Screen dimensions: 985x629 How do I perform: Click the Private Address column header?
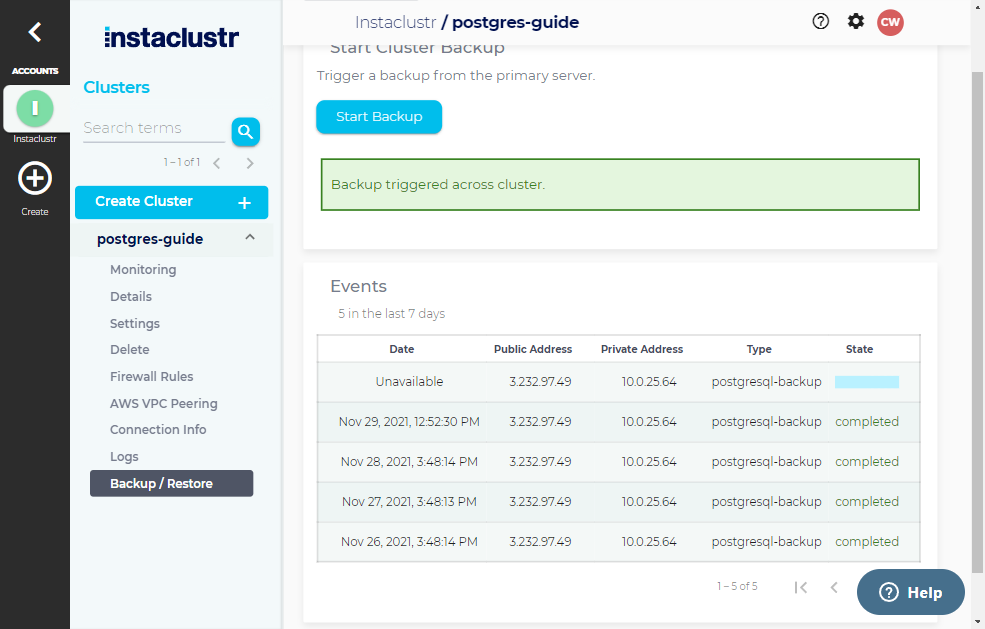coord(641,349)
